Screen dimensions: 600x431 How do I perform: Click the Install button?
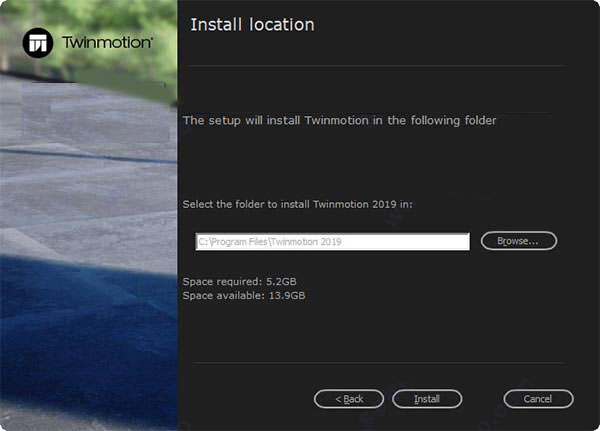click(x=427, y=399)
